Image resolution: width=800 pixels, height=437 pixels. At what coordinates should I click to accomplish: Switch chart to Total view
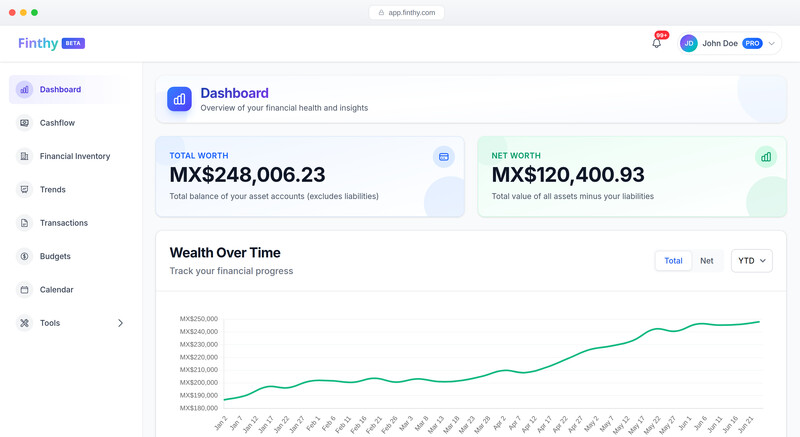coord(673,261)
